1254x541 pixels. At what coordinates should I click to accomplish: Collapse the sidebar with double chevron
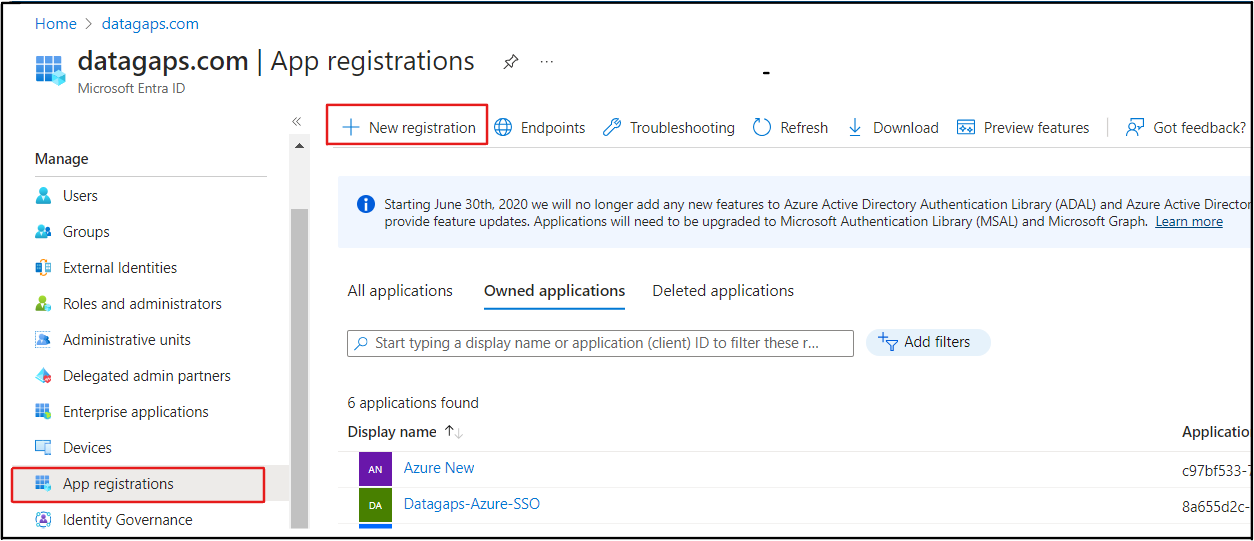tap(296, 121)
